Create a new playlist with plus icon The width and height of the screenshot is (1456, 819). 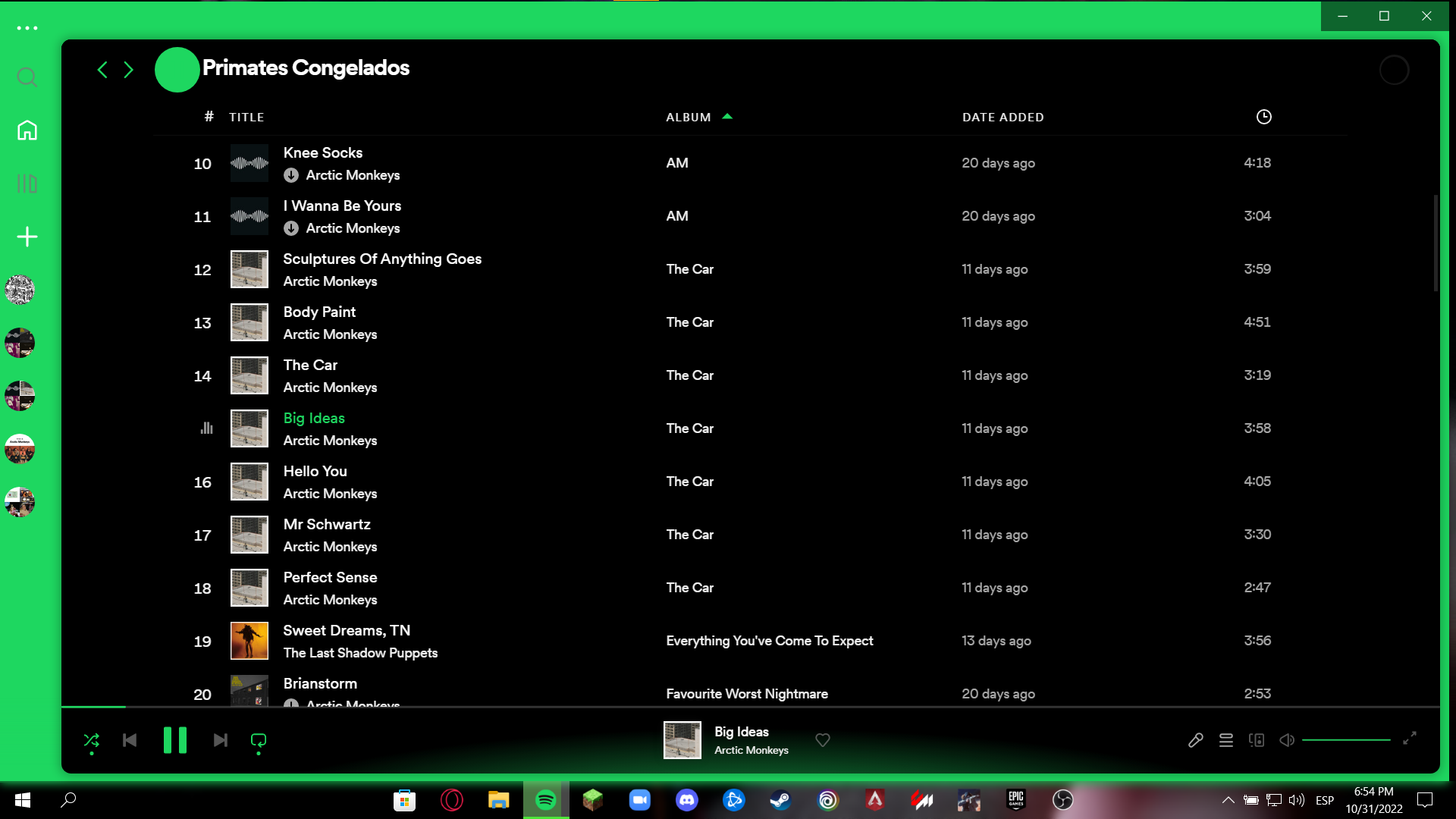(27, 236)
